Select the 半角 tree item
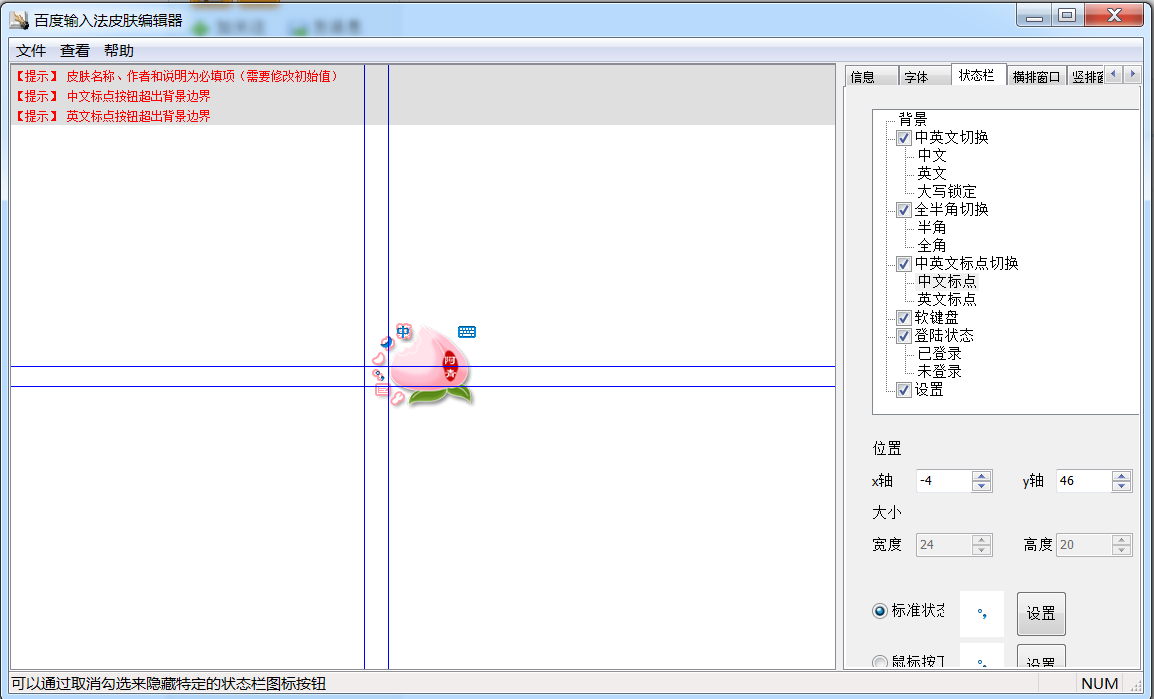 (932, 227)
